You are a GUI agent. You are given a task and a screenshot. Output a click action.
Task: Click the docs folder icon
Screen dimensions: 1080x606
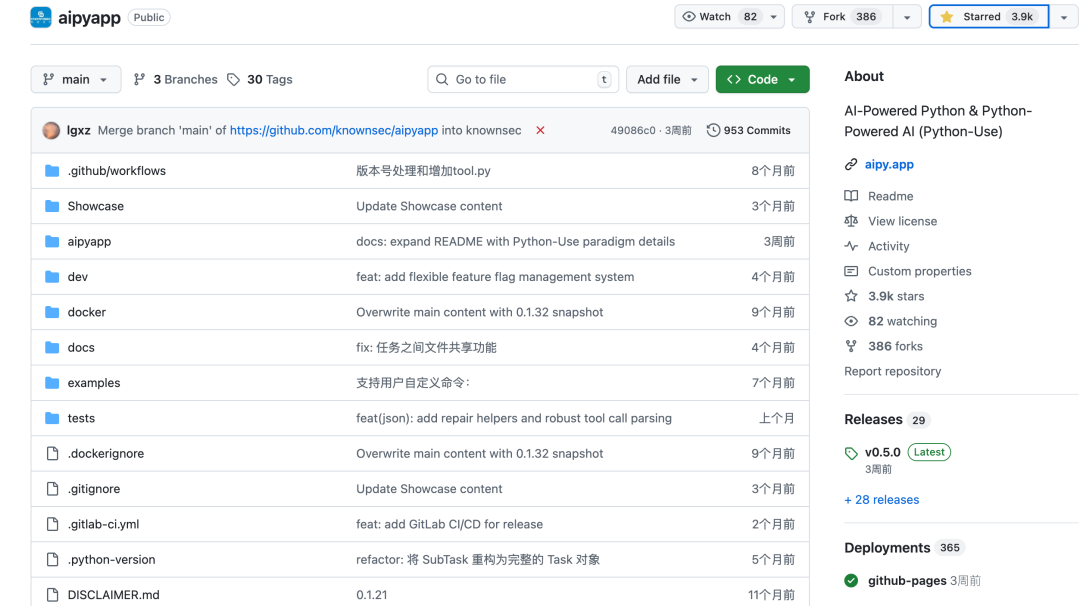[52, 347]
